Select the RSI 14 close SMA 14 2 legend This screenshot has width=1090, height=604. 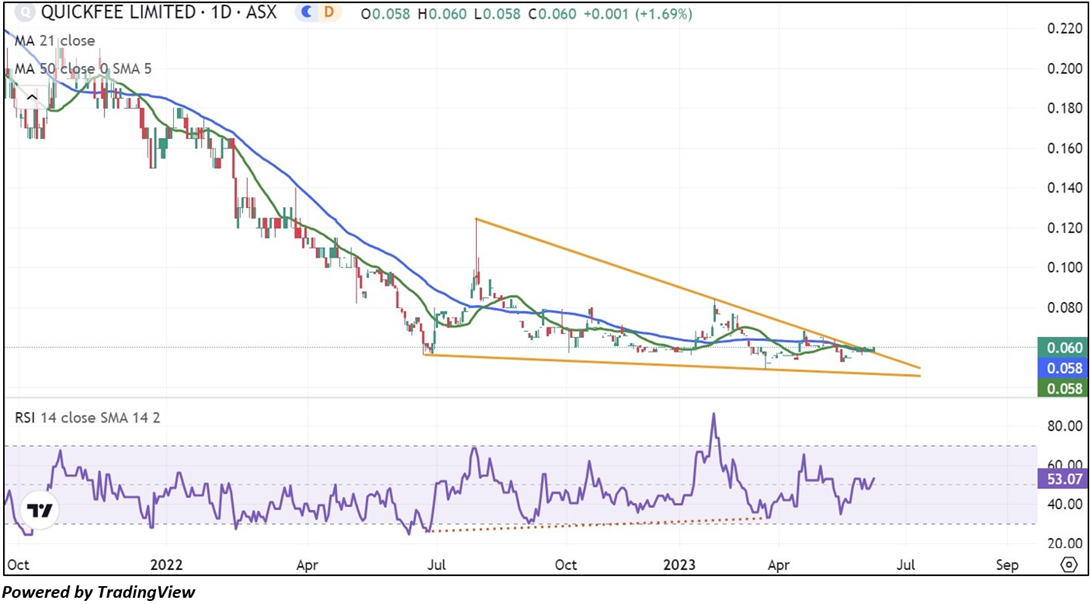[x=88, y=418]
